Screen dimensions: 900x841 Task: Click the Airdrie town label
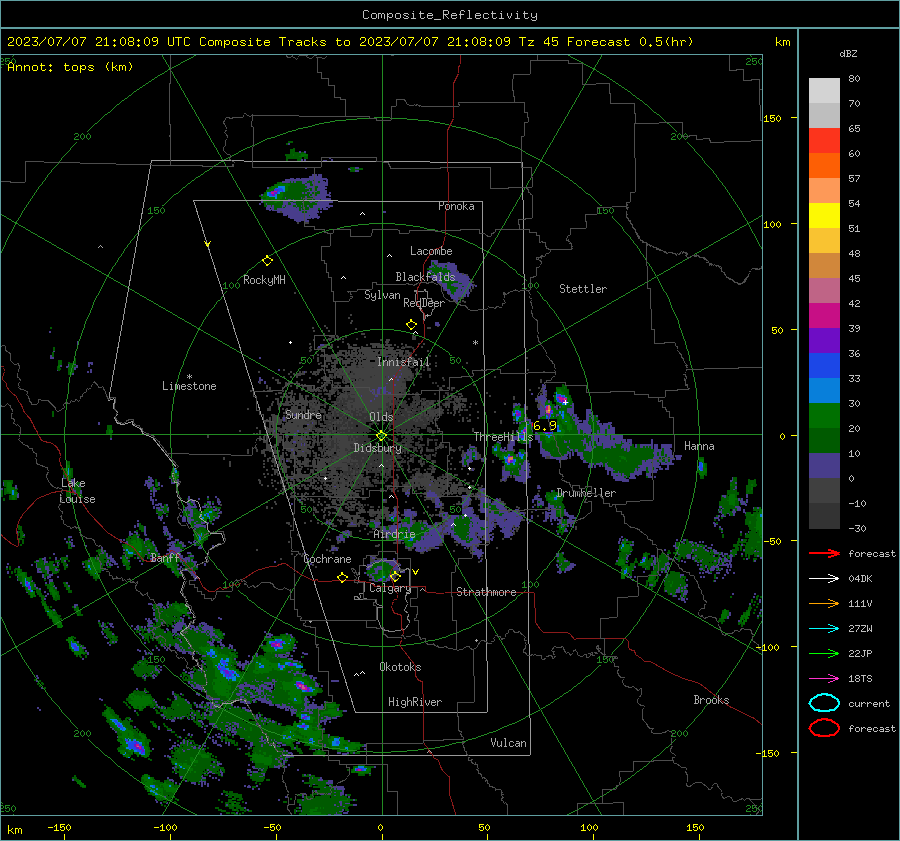tap(394, 534)
